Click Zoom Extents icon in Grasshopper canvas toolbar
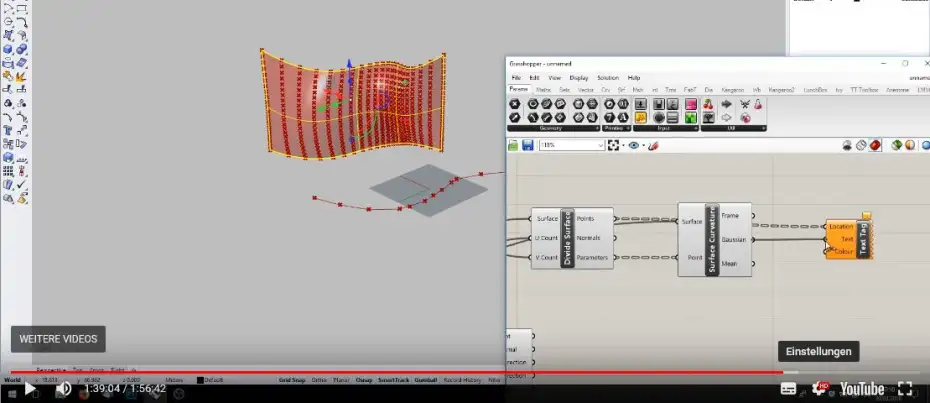 613,145
